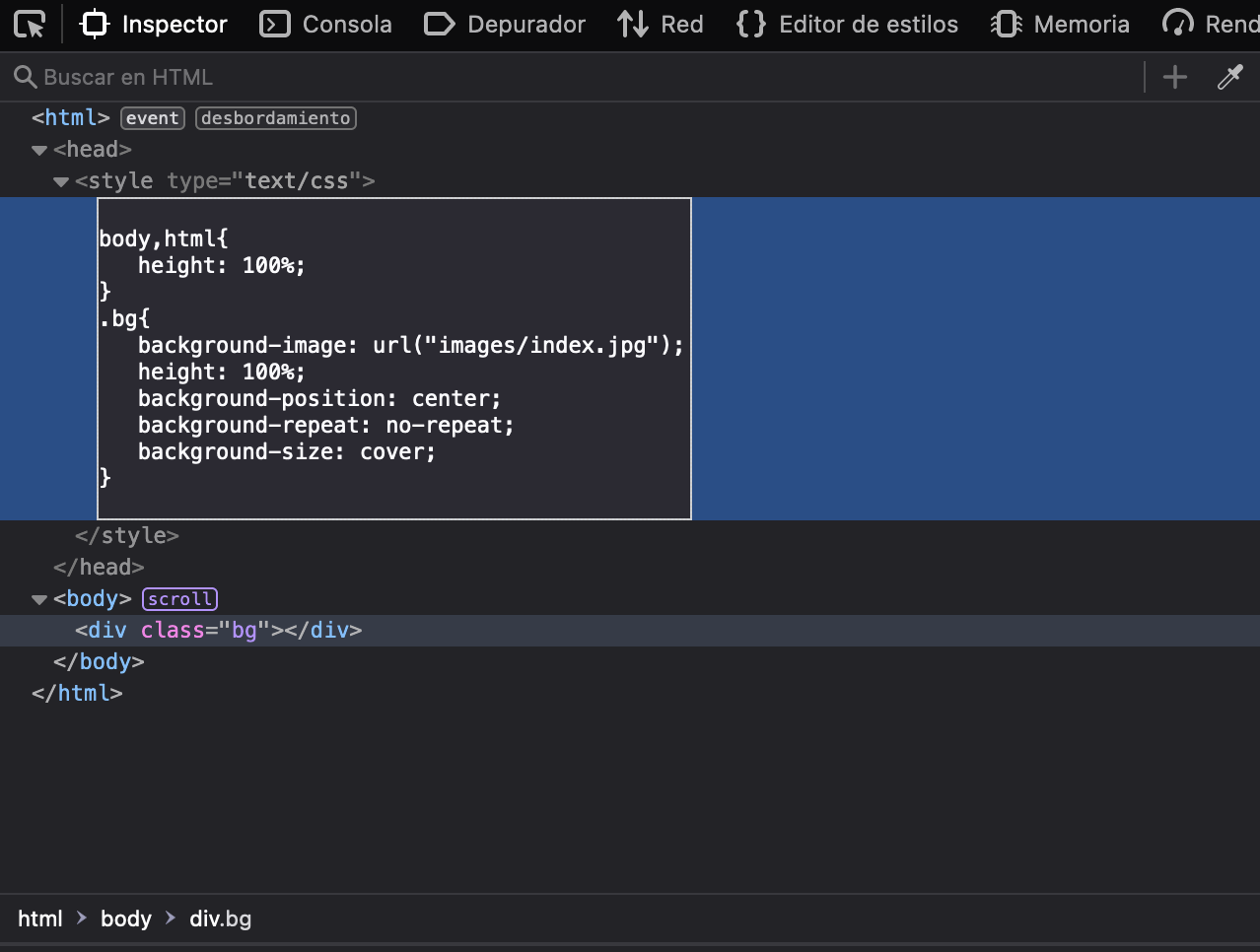
Task: Click the event badge on html
Action: click(x=153, y=118)
